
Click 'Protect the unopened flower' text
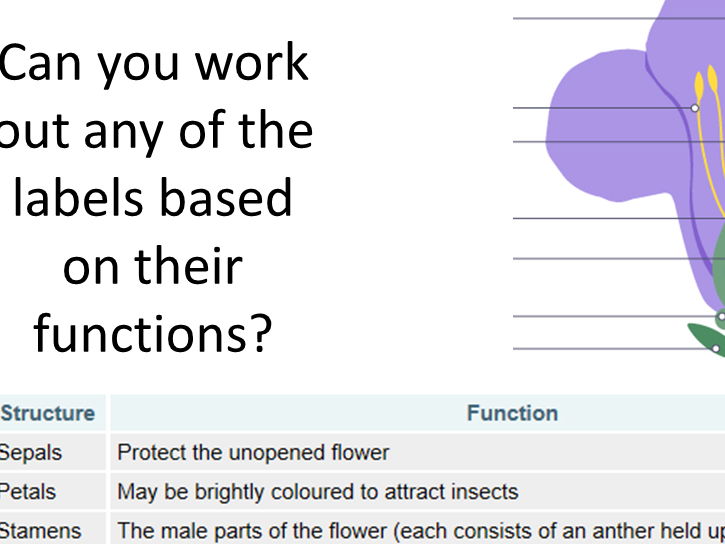253,452
